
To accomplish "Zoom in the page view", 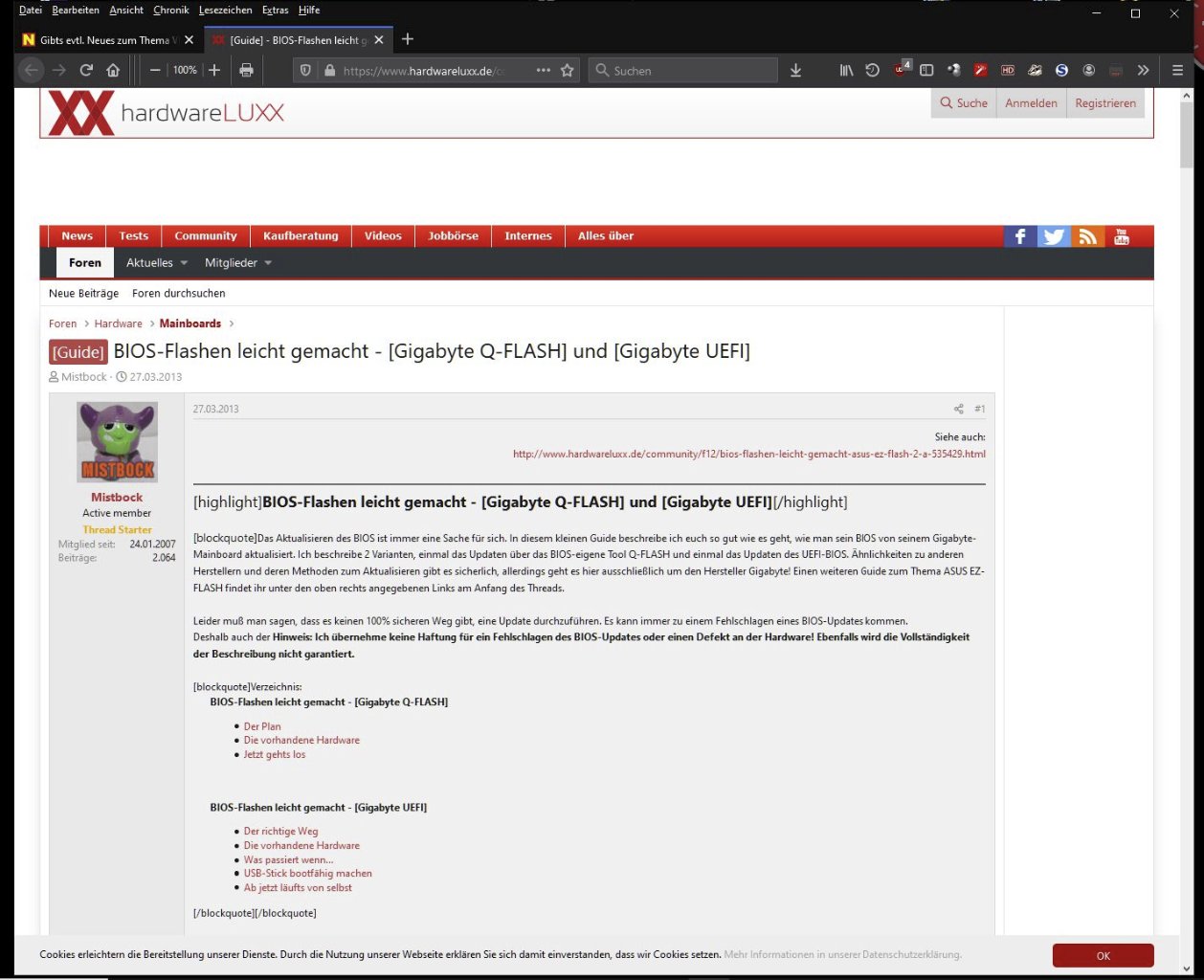I will [x=214, y=70].
